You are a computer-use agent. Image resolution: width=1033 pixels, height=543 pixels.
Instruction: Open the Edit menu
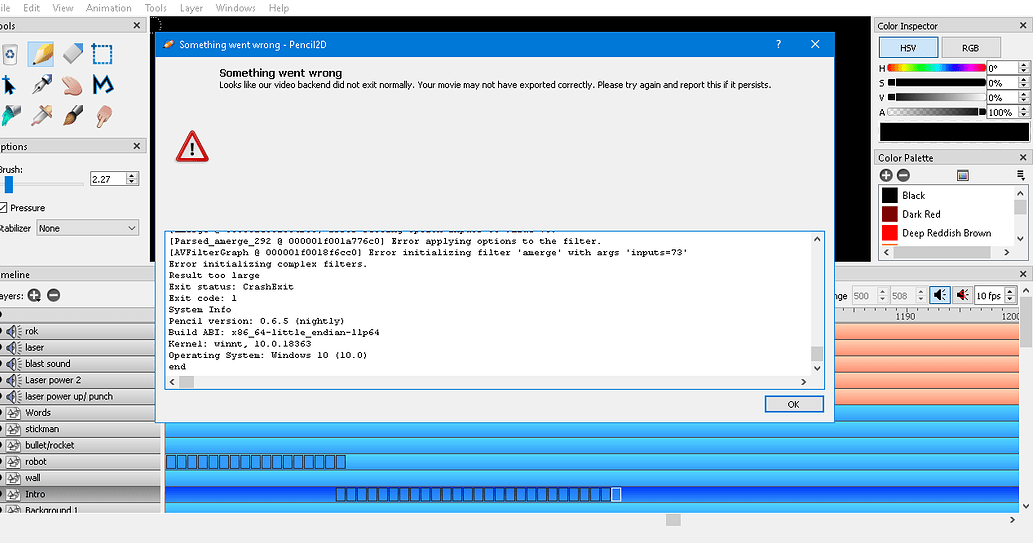point(32,8)
